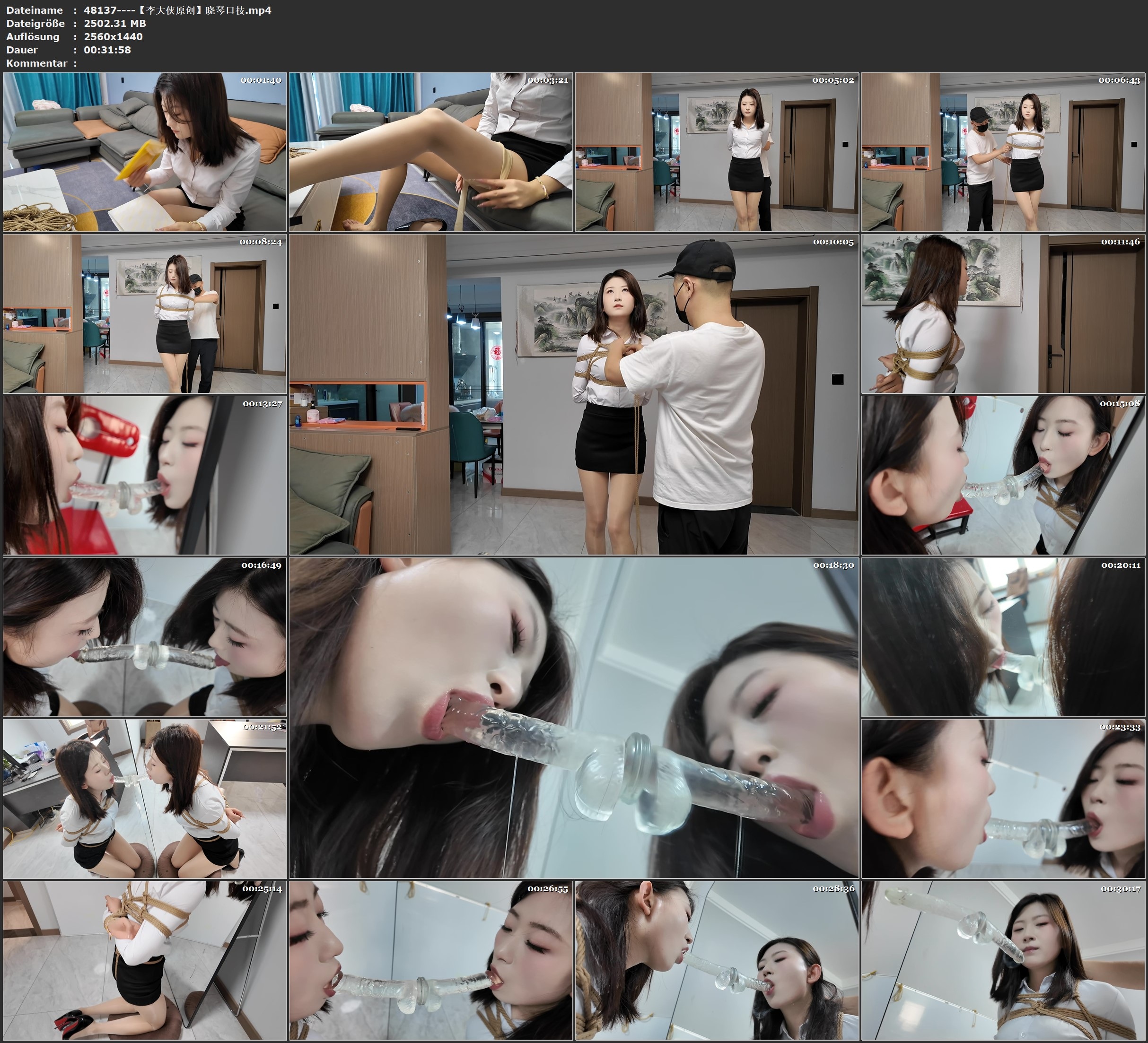Click the thumbnail timestamped 00:01:40
Screen dimensions: 1148x1043
[x=145, y=152]
